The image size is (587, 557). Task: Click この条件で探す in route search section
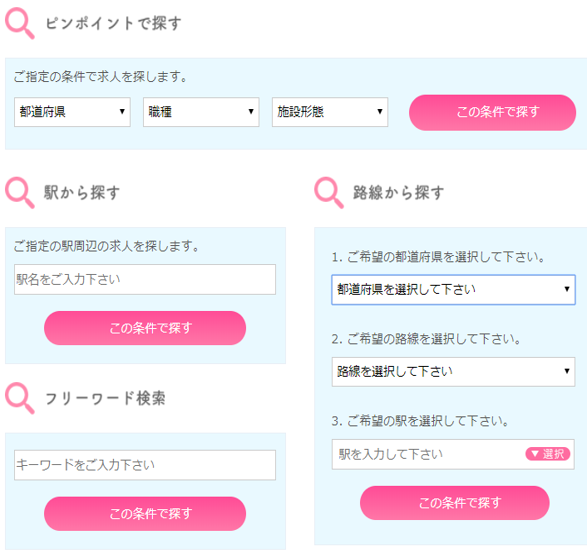point(455,503)
